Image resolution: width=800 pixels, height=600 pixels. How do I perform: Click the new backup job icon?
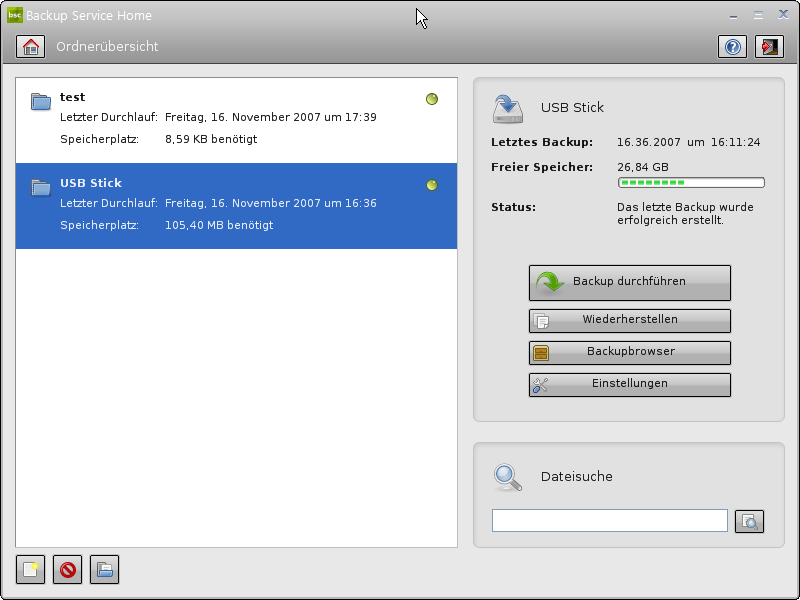point(31,570)
